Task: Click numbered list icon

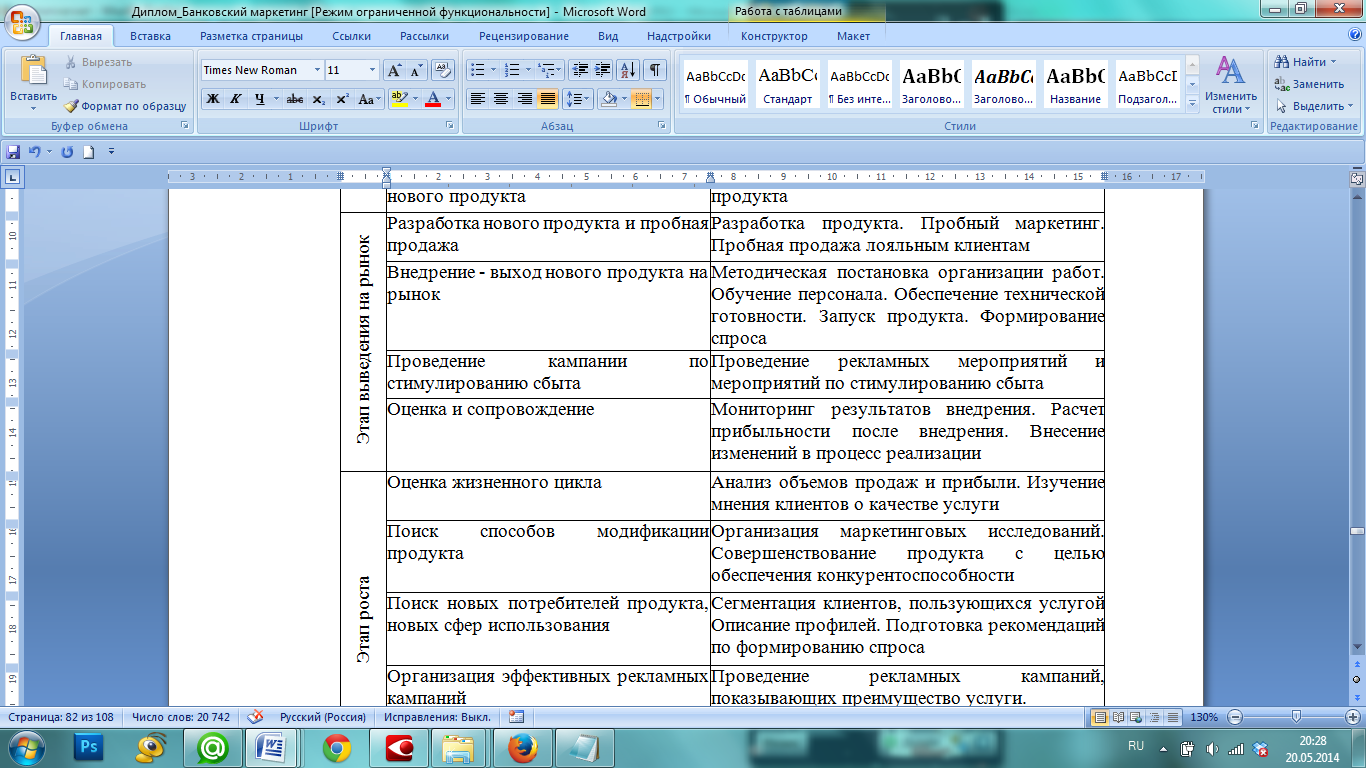Action: click(512, 70)
